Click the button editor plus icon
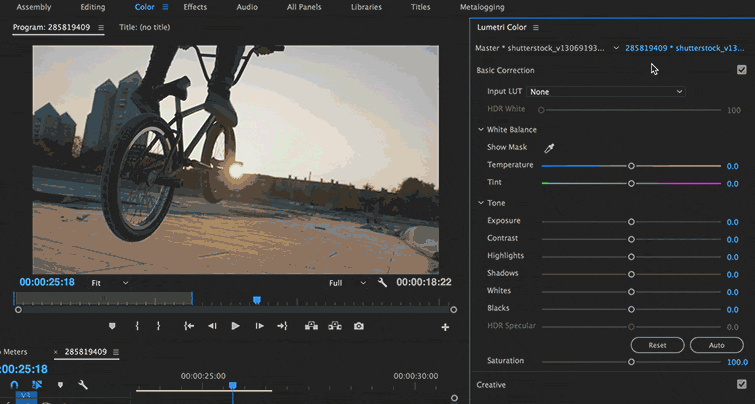755x404 pixels. pyautogui.click(x=445, y=327)
